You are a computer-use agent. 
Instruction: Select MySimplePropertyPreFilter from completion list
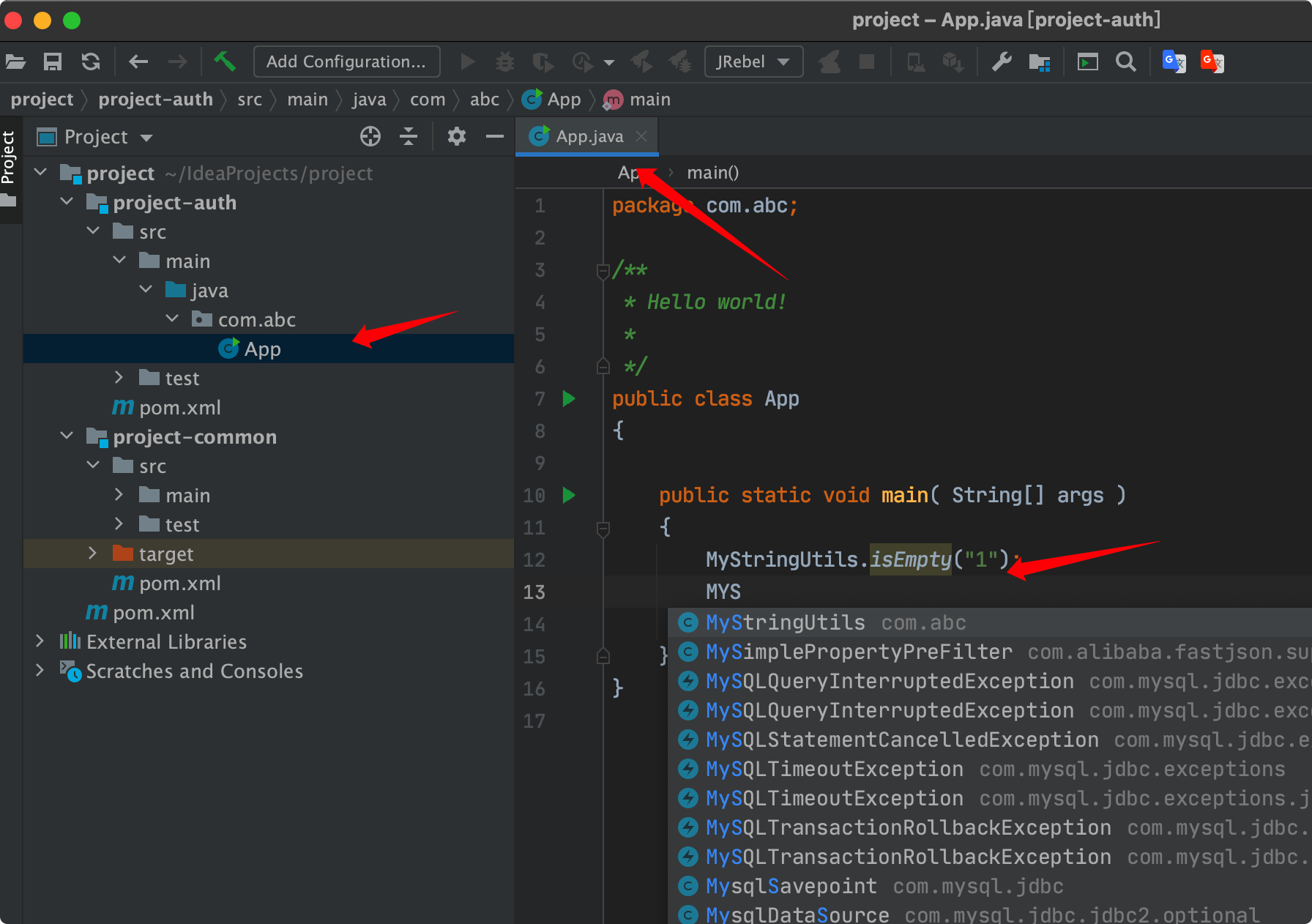tap(858, 652)
